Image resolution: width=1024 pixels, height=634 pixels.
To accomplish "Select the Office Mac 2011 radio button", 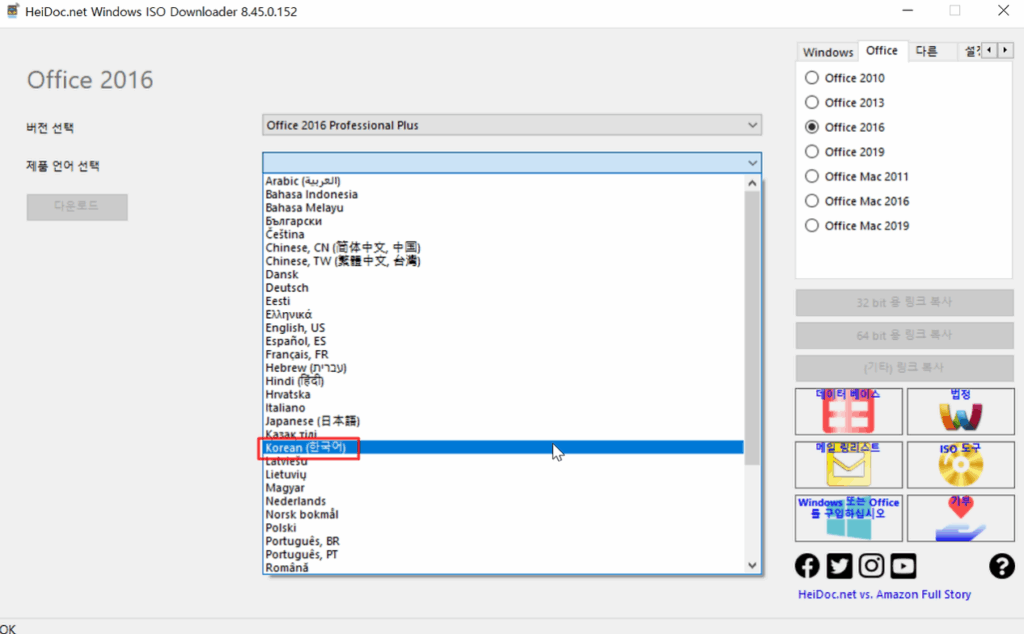I will point(812,176).
